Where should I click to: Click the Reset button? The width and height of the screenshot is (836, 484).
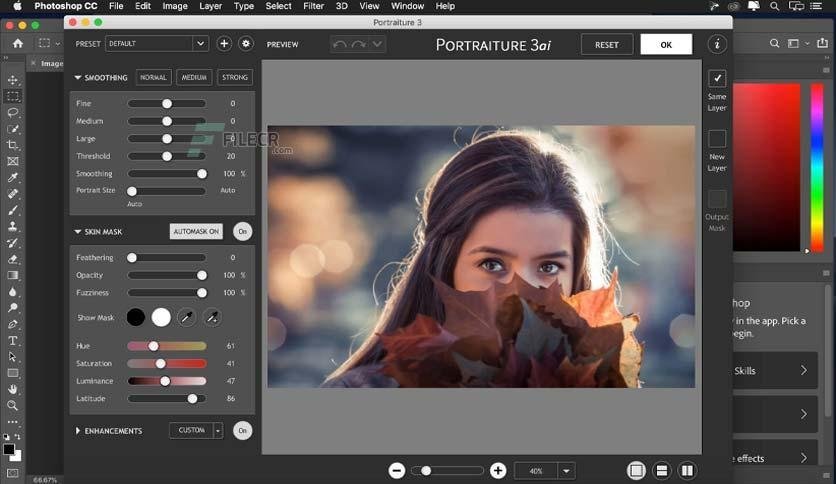607,45
